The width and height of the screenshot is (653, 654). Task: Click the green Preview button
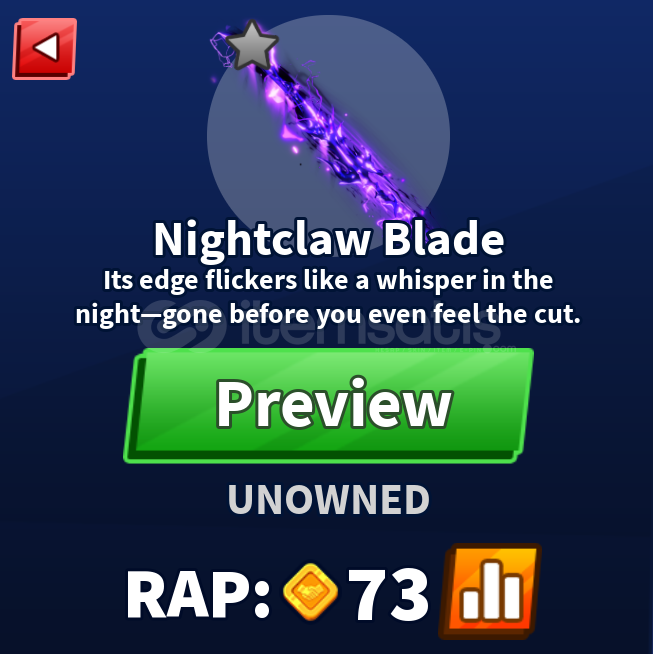329,405
